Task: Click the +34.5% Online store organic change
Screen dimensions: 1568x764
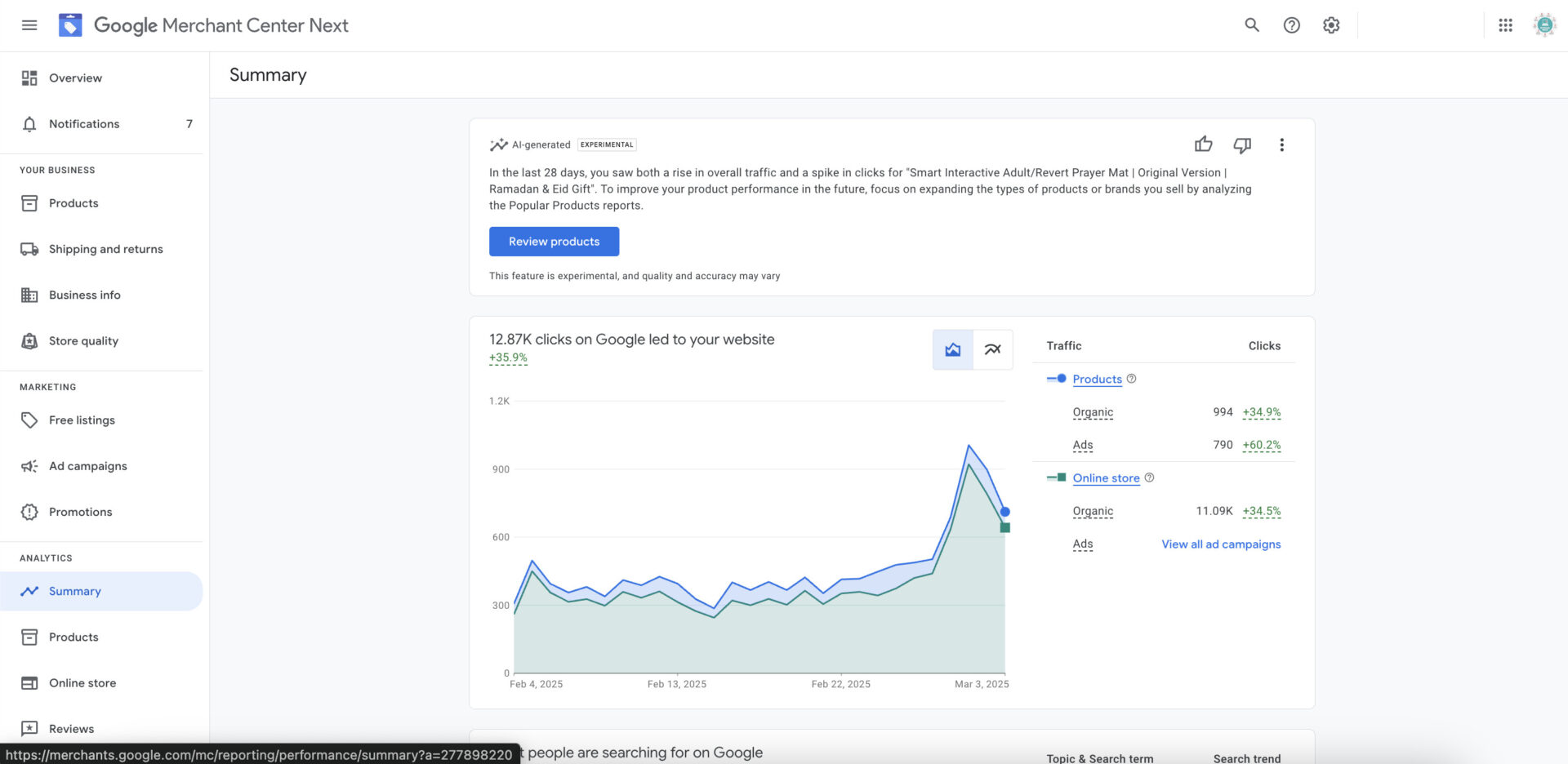Action: coord(1262,511)
